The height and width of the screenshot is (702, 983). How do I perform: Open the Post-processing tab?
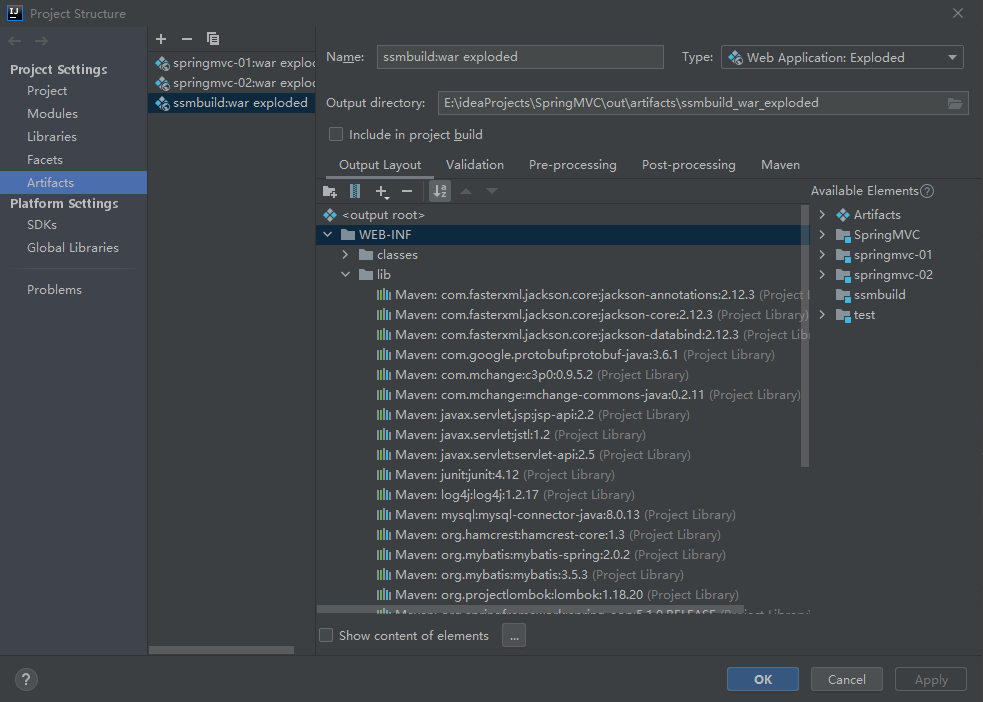[688, 165]
